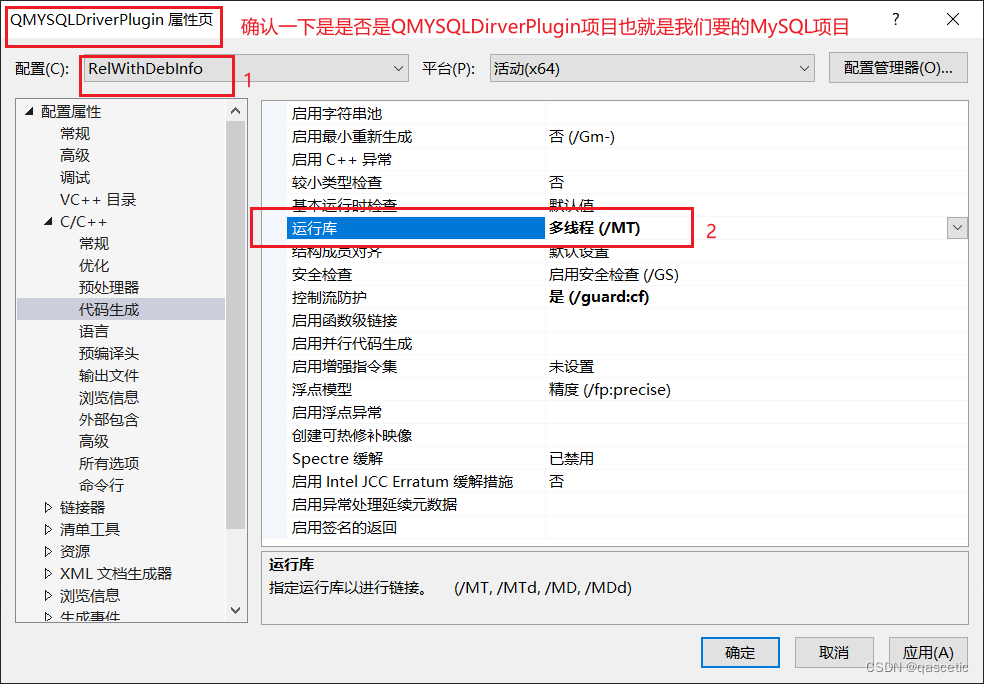Click the 已禁用 value for Spectre
The image size is (984, 684).
tap(571, 459)
